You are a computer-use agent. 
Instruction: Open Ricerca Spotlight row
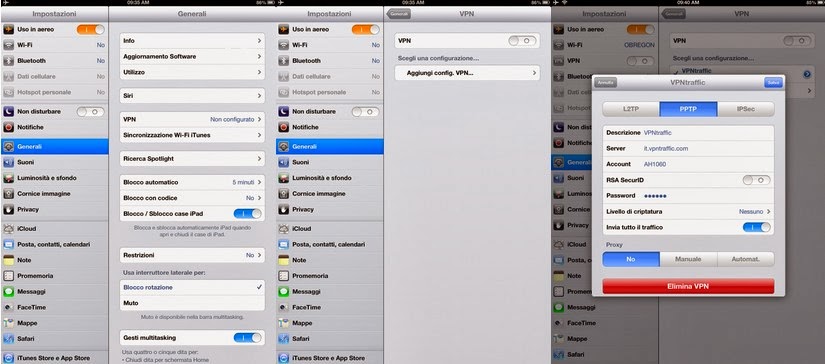click(x=192, y=158)
